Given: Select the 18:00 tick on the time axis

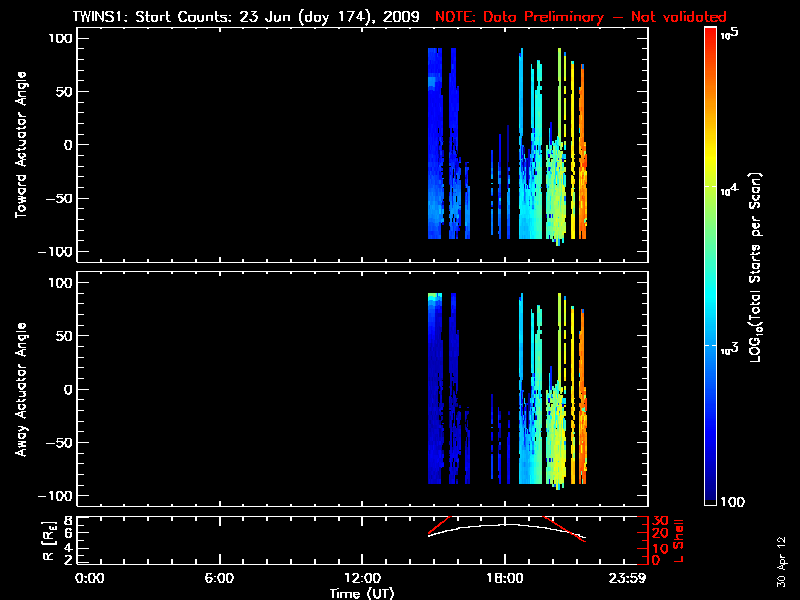Looking at the screenshot, I should pos(504,578).
